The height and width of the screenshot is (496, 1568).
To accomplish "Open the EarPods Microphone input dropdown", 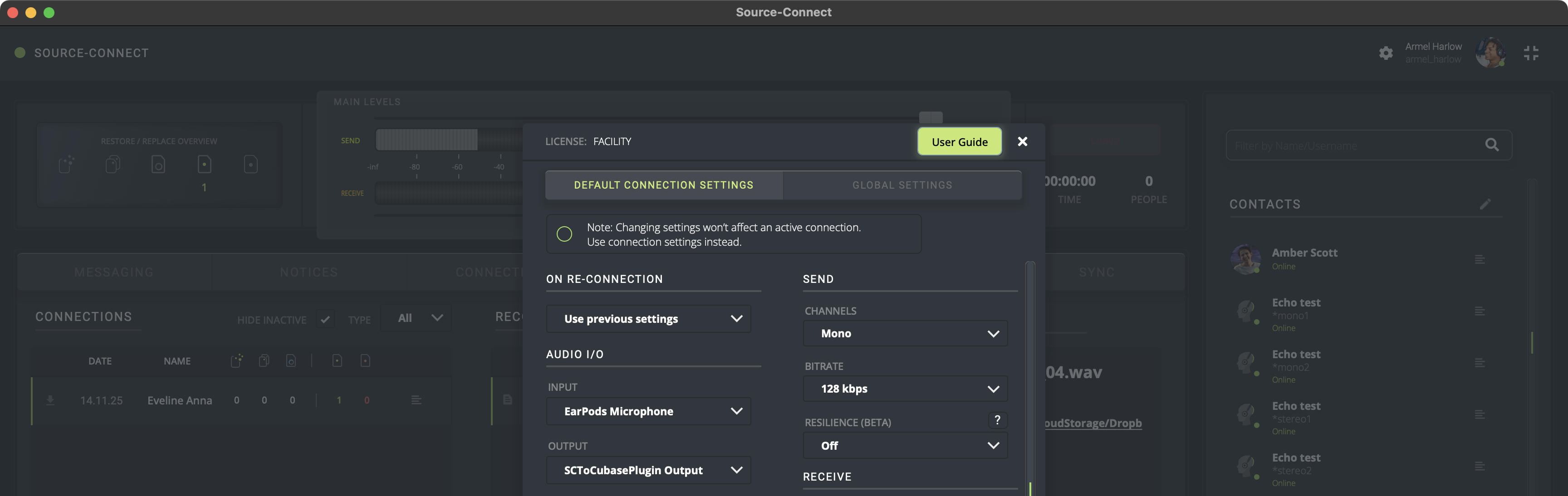I will point(648,411).
